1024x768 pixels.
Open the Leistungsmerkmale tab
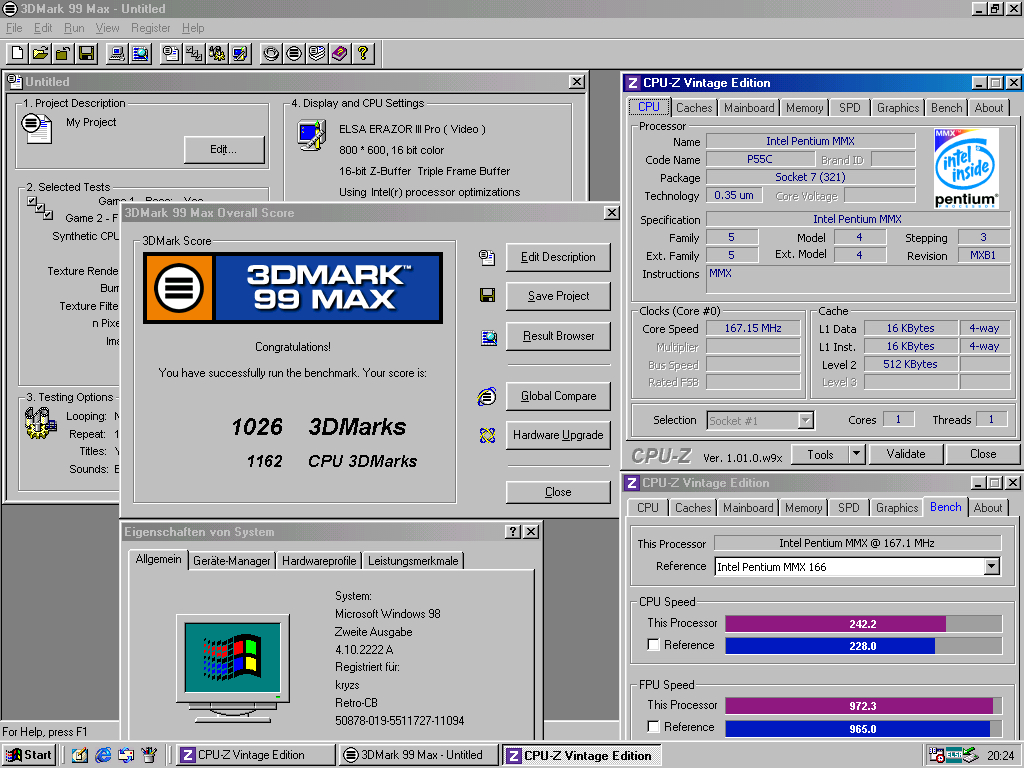coord(413,561)
